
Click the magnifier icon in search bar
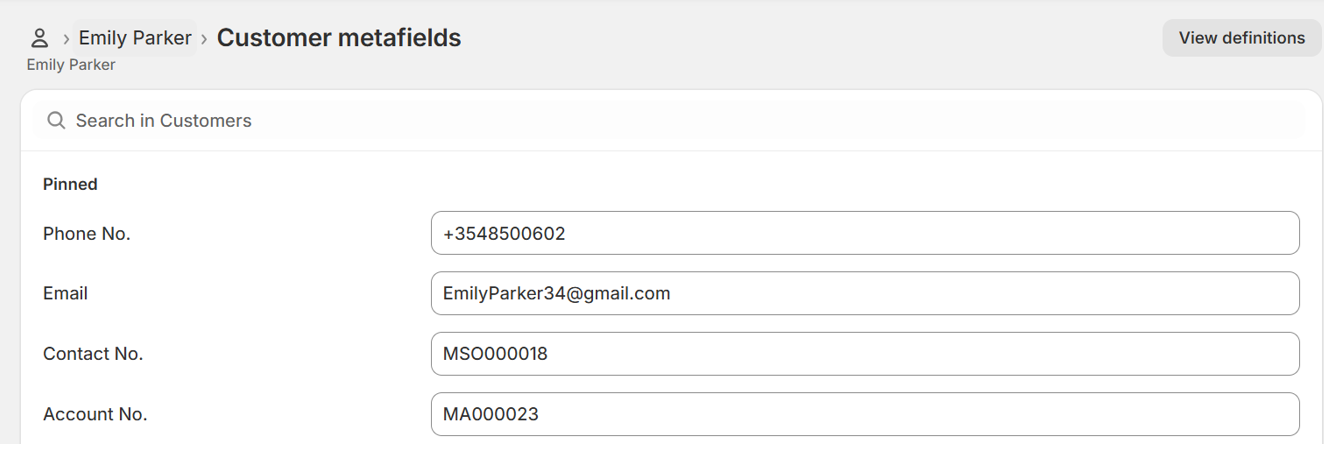point(56,121)
